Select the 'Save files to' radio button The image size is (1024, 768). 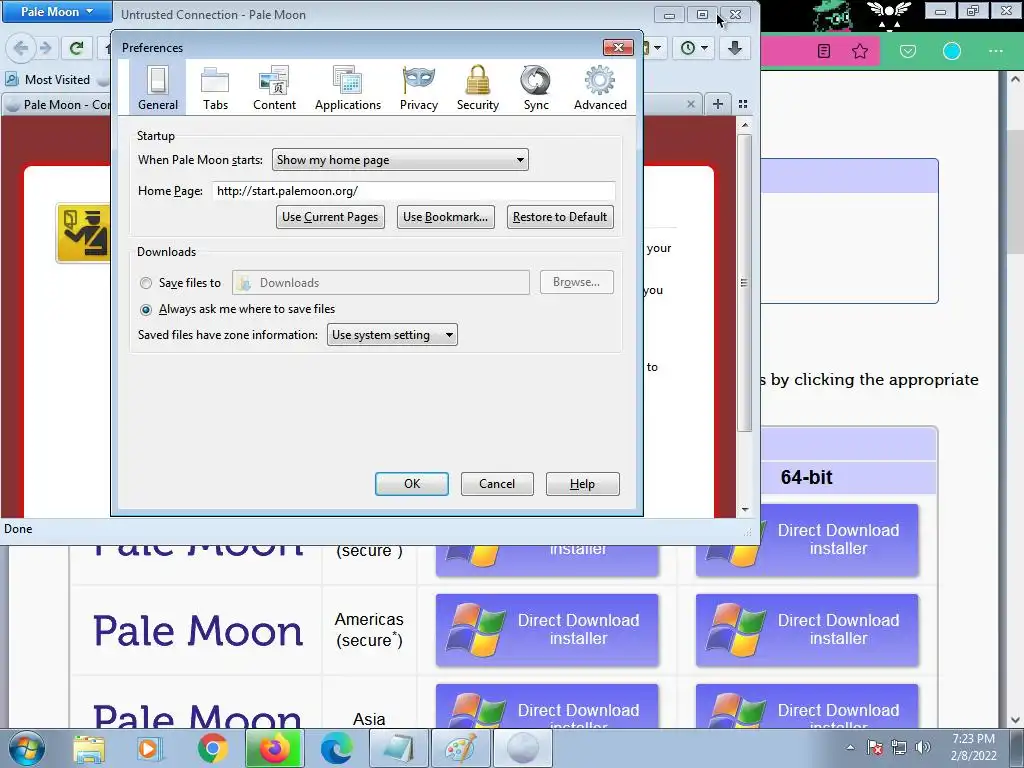click(146, 283)
